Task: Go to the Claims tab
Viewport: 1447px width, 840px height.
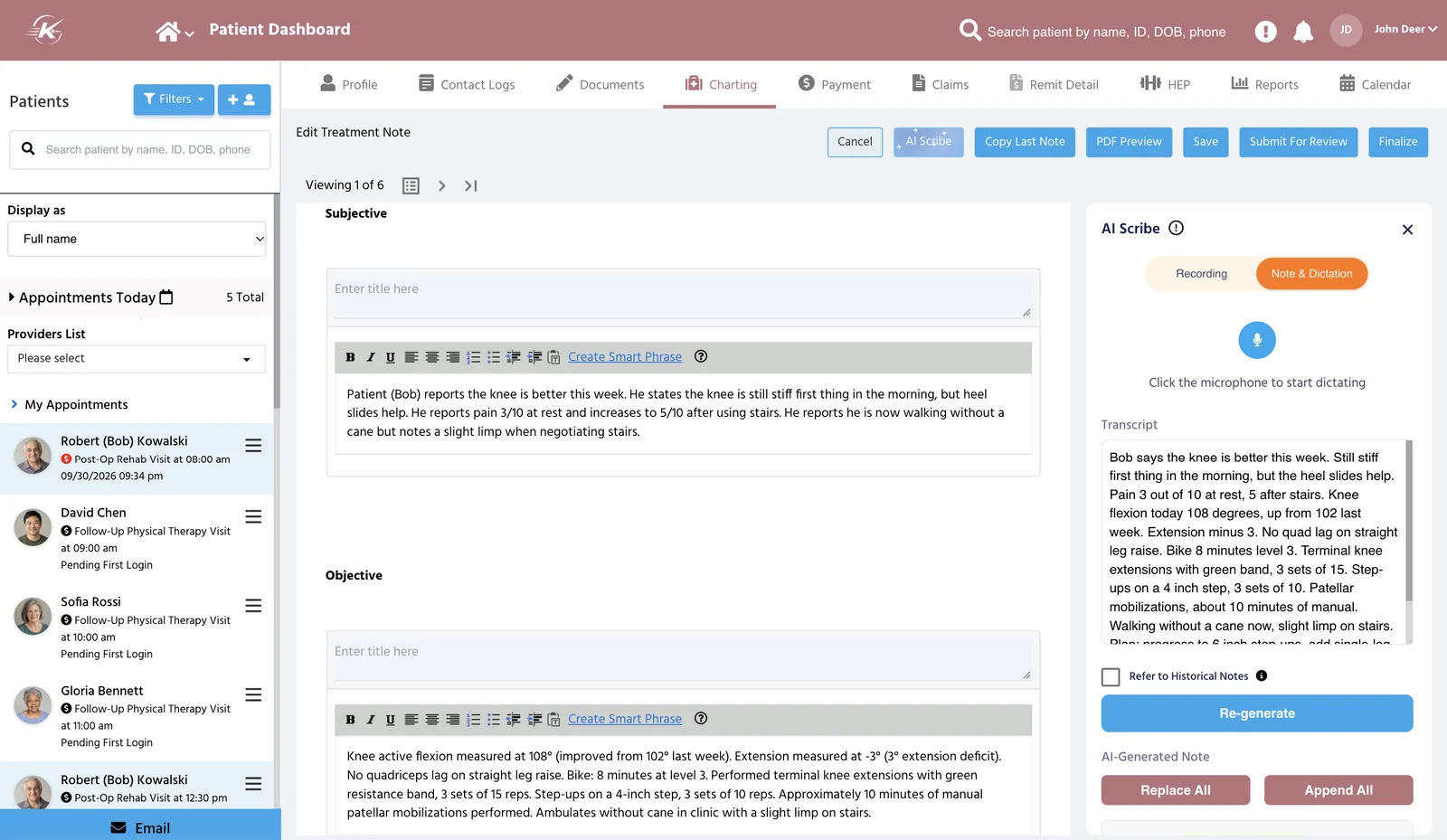Action: (940, 84)
